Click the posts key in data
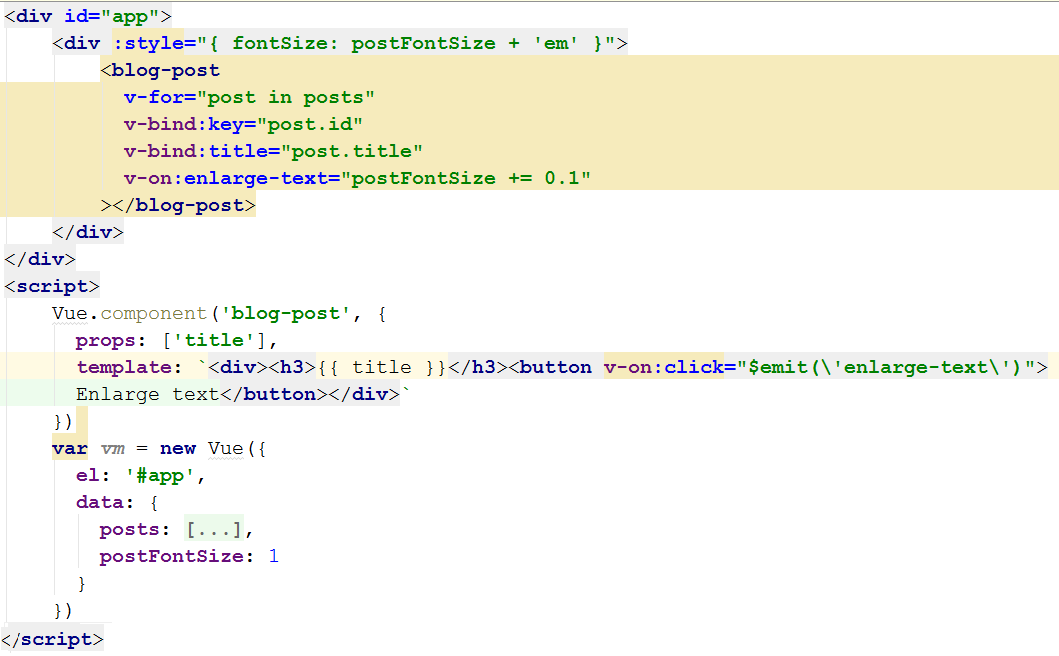Image resolution: width=1059 pixels, height=656 pixels. click(130, 530)
